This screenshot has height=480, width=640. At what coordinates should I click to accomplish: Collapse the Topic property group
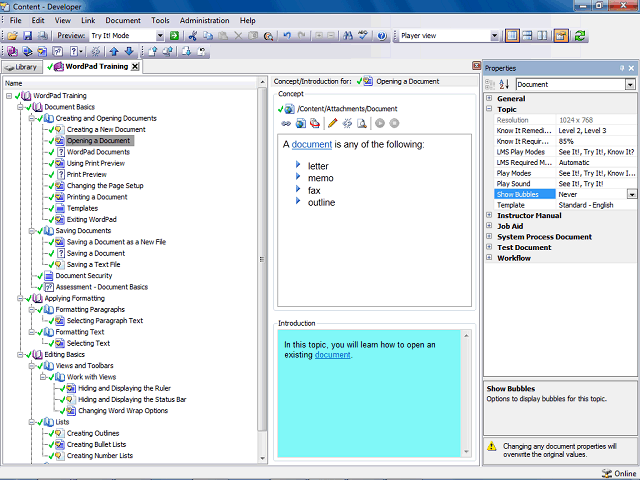(x=489, y=109)
